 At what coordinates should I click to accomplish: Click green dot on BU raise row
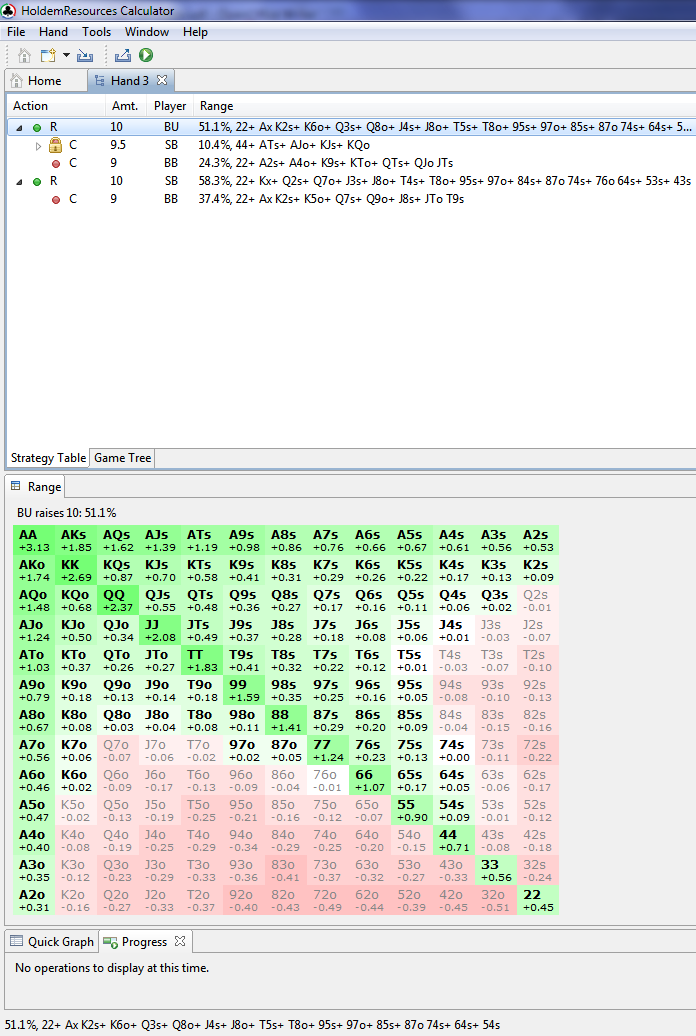point(37,128)
